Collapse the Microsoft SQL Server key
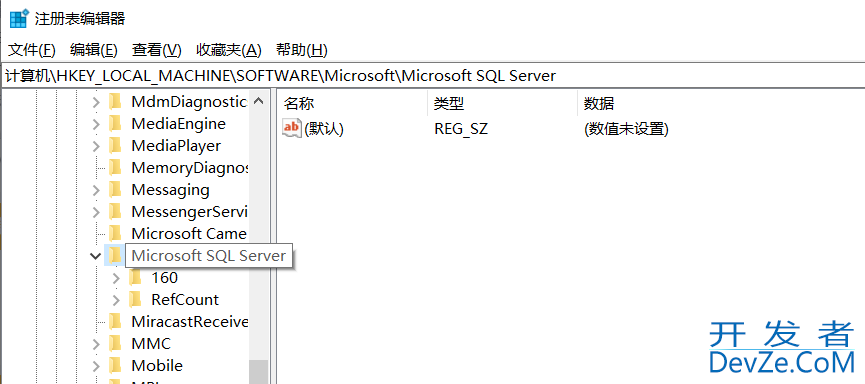Screen dimensions: 865x384 click(95, 255)
